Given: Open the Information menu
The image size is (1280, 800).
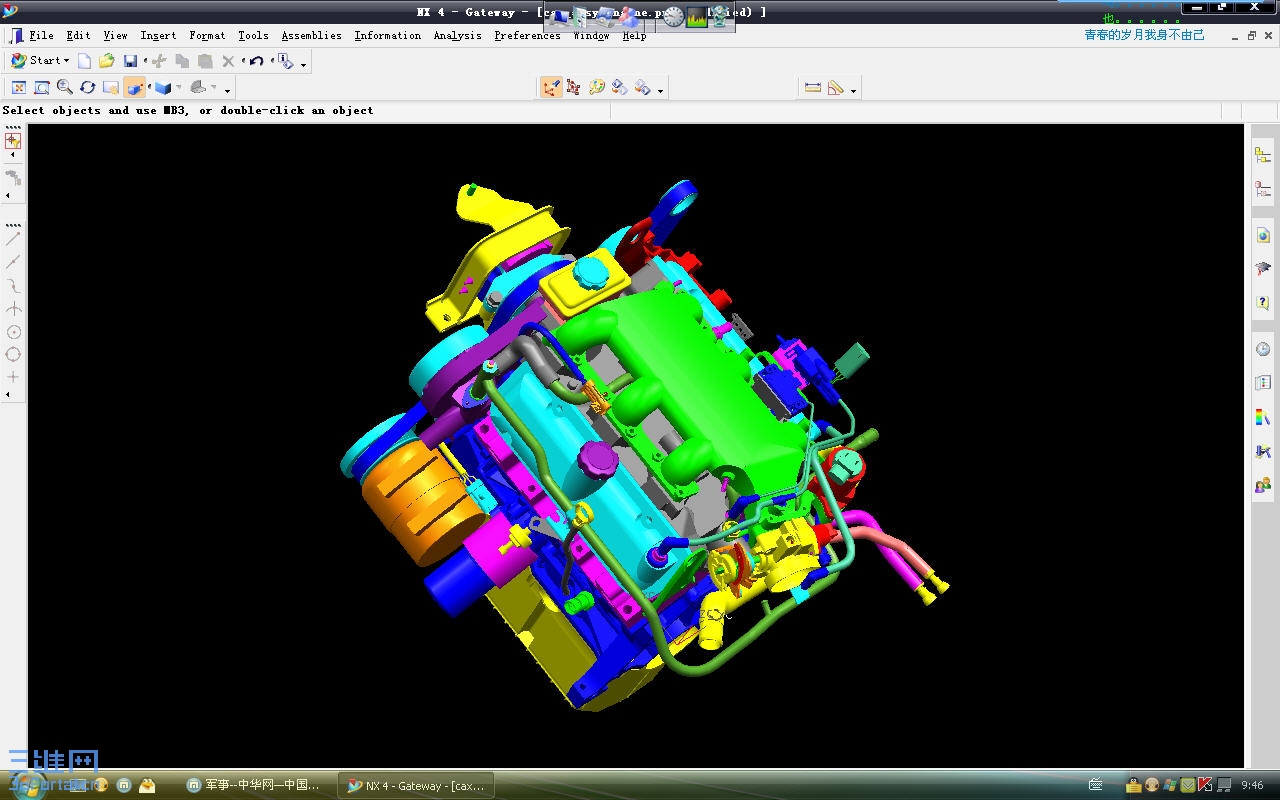Looking at the screenshot, I should [388, 35].
